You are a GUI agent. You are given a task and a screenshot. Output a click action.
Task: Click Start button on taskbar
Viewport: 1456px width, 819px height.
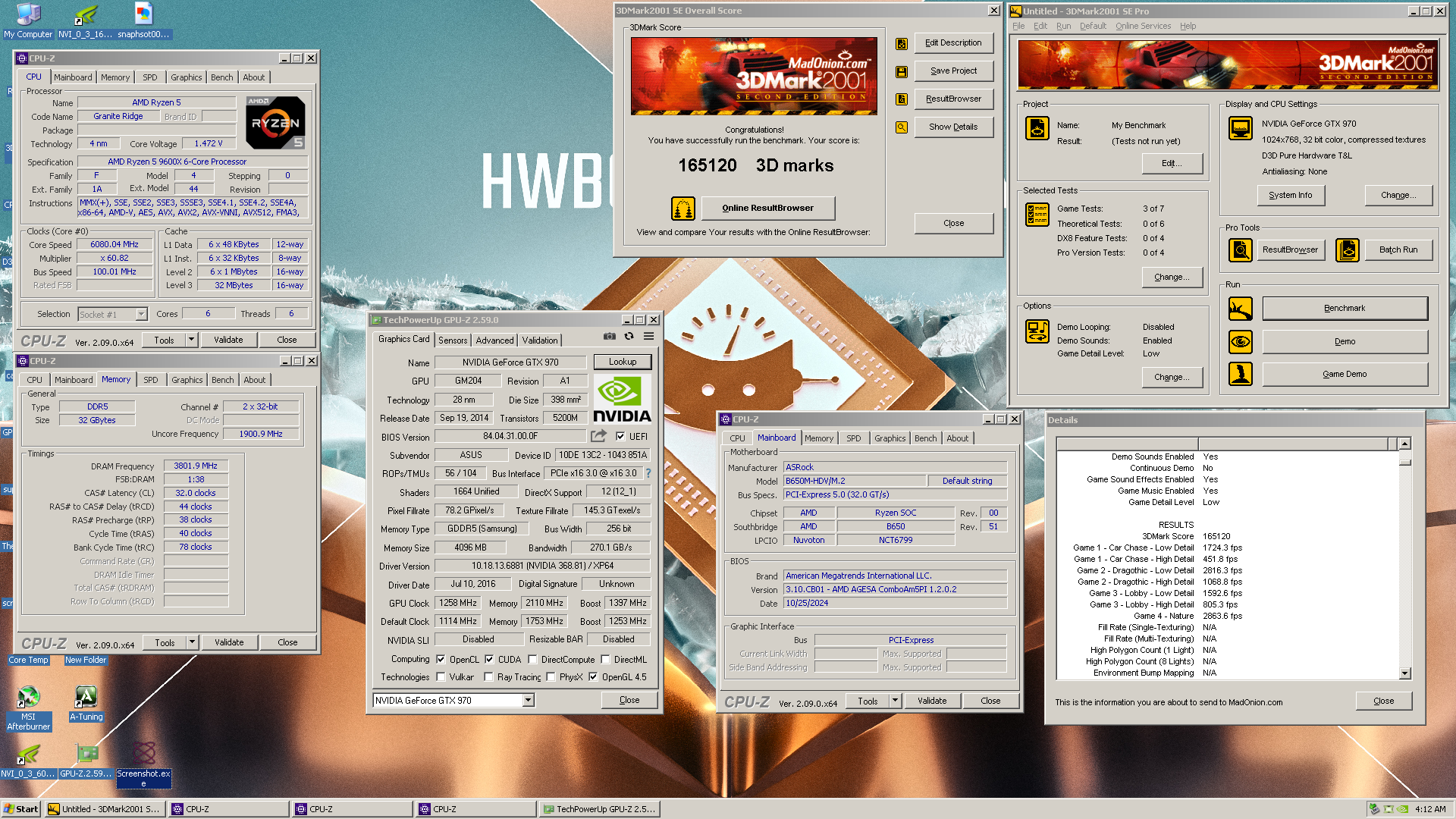pos(21,809)
